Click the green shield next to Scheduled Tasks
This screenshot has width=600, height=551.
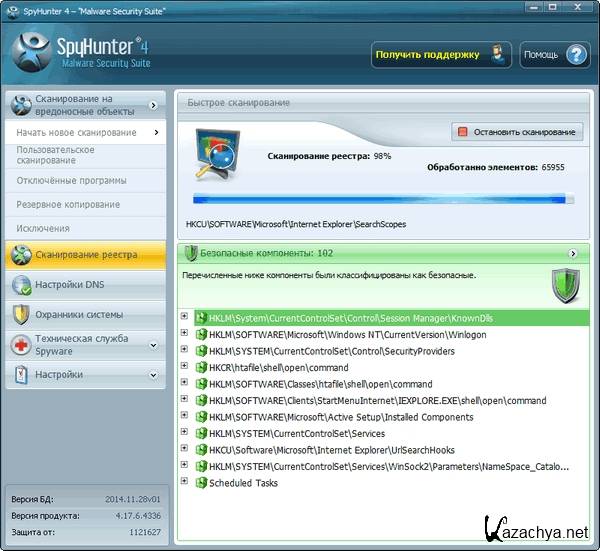(200, 483)
